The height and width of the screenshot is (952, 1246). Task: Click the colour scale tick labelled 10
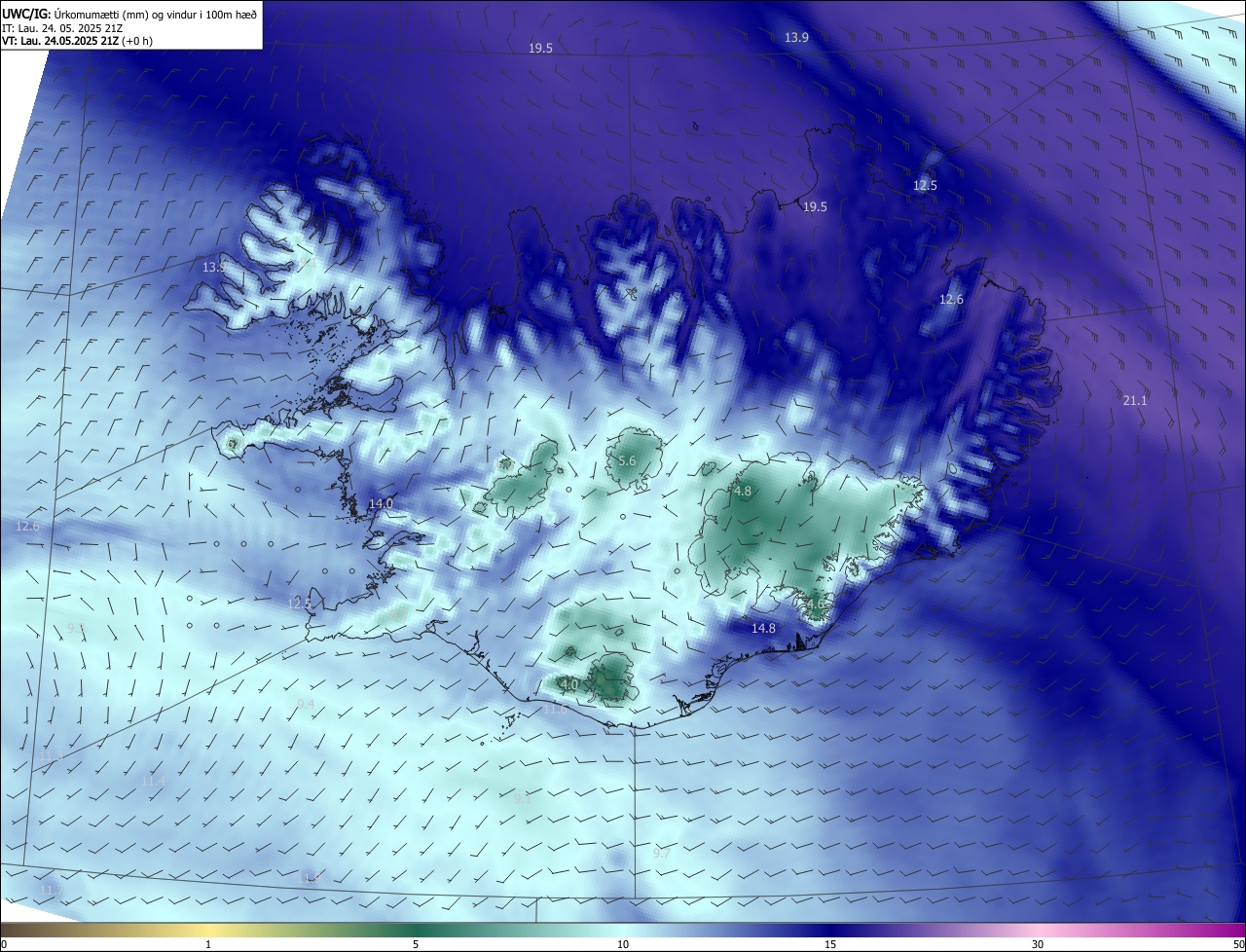(x=623, y=944)
